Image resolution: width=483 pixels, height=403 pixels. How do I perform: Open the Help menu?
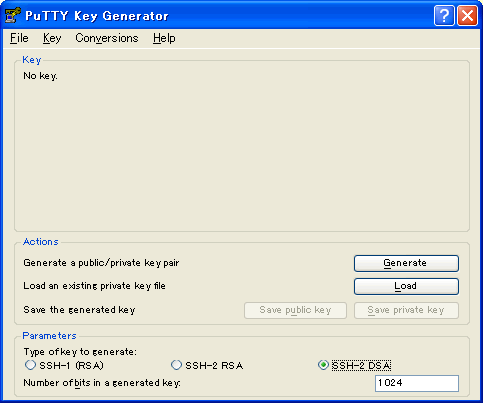(x=164, y=38)
